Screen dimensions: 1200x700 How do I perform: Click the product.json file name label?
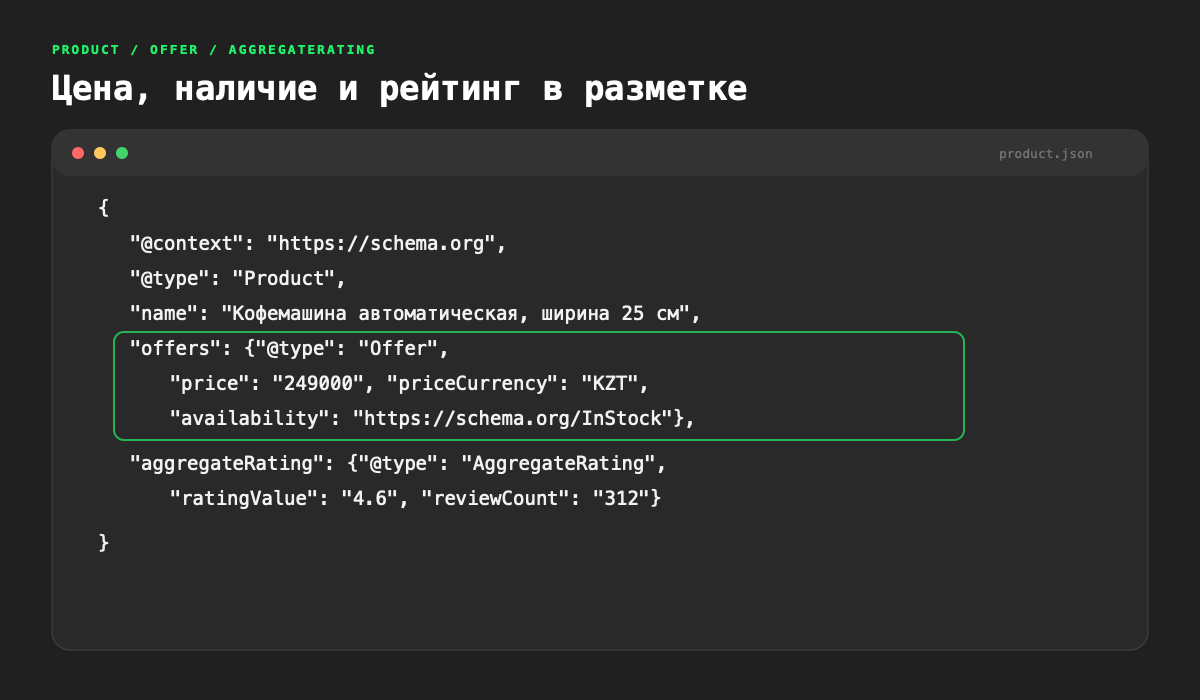(1046, 154)
